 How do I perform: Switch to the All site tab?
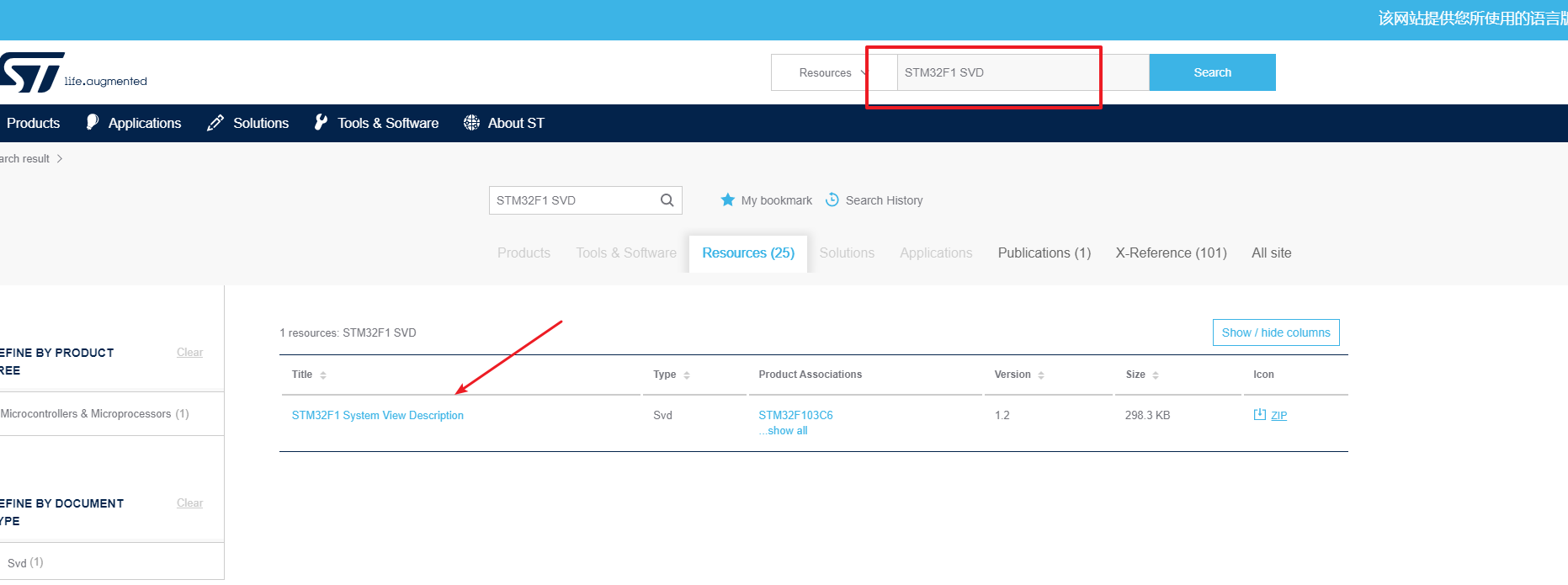[x=1271, y=253]
